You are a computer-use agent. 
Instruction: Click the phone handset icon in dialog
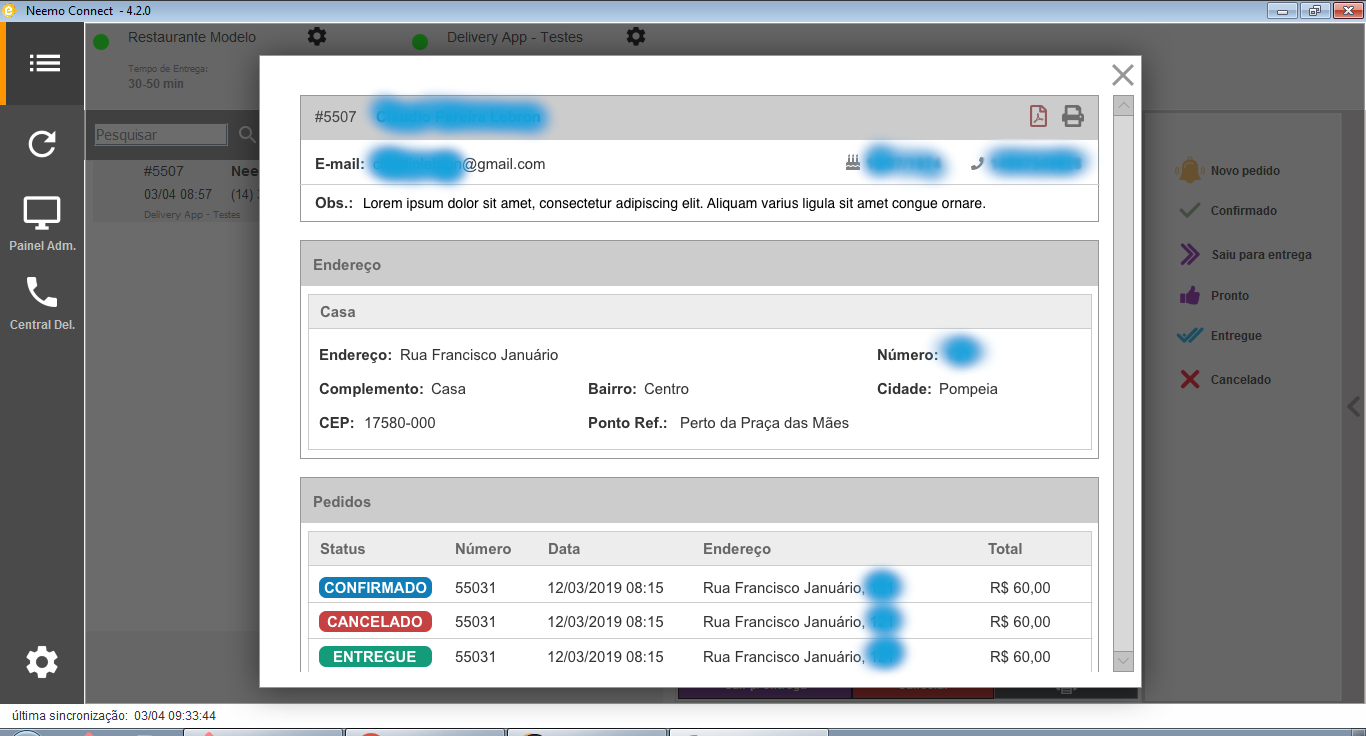pos(977,164)
